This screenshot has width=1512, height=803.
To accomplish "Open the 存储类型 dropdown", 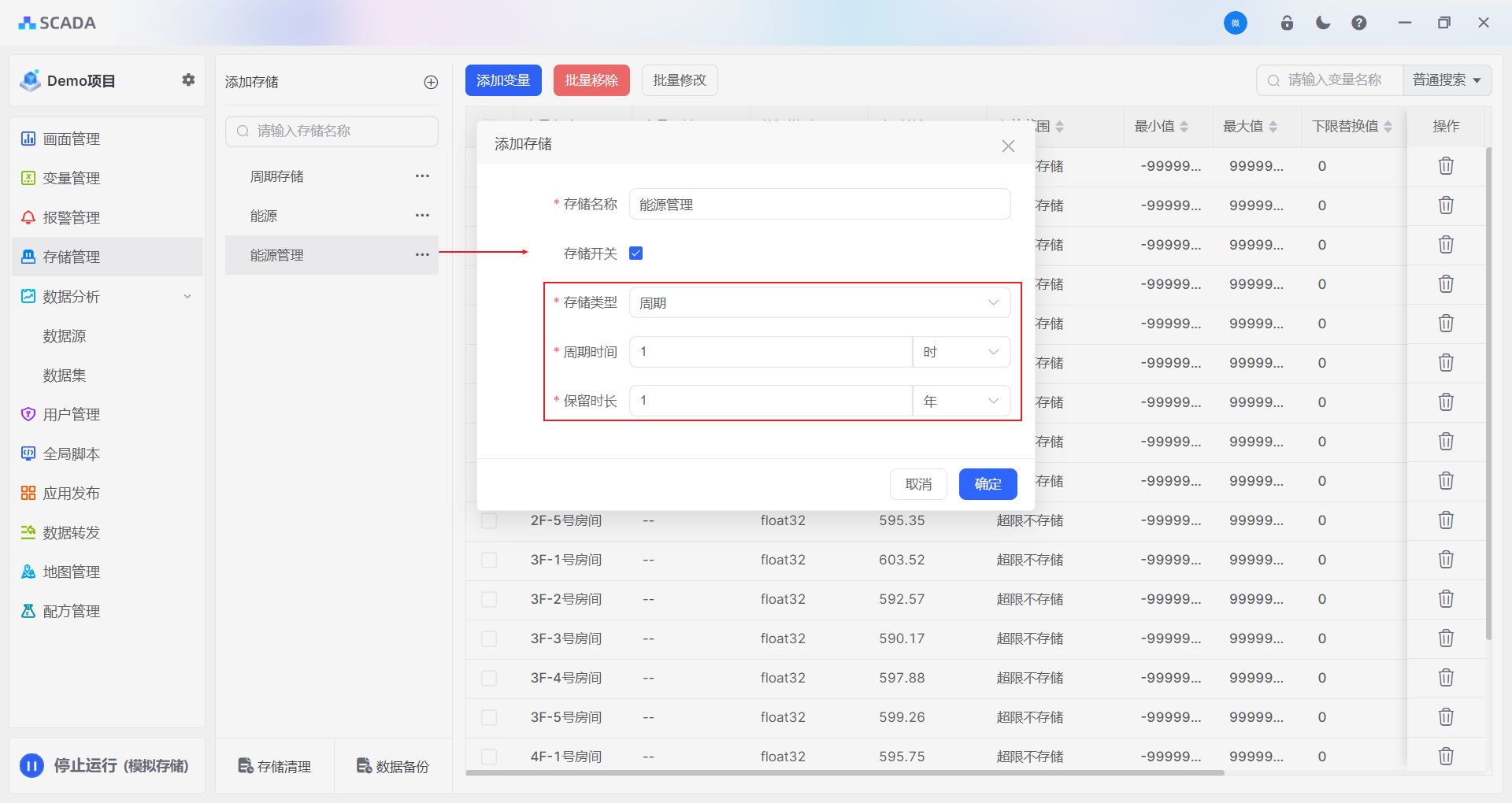I will (x=819, y=303).
